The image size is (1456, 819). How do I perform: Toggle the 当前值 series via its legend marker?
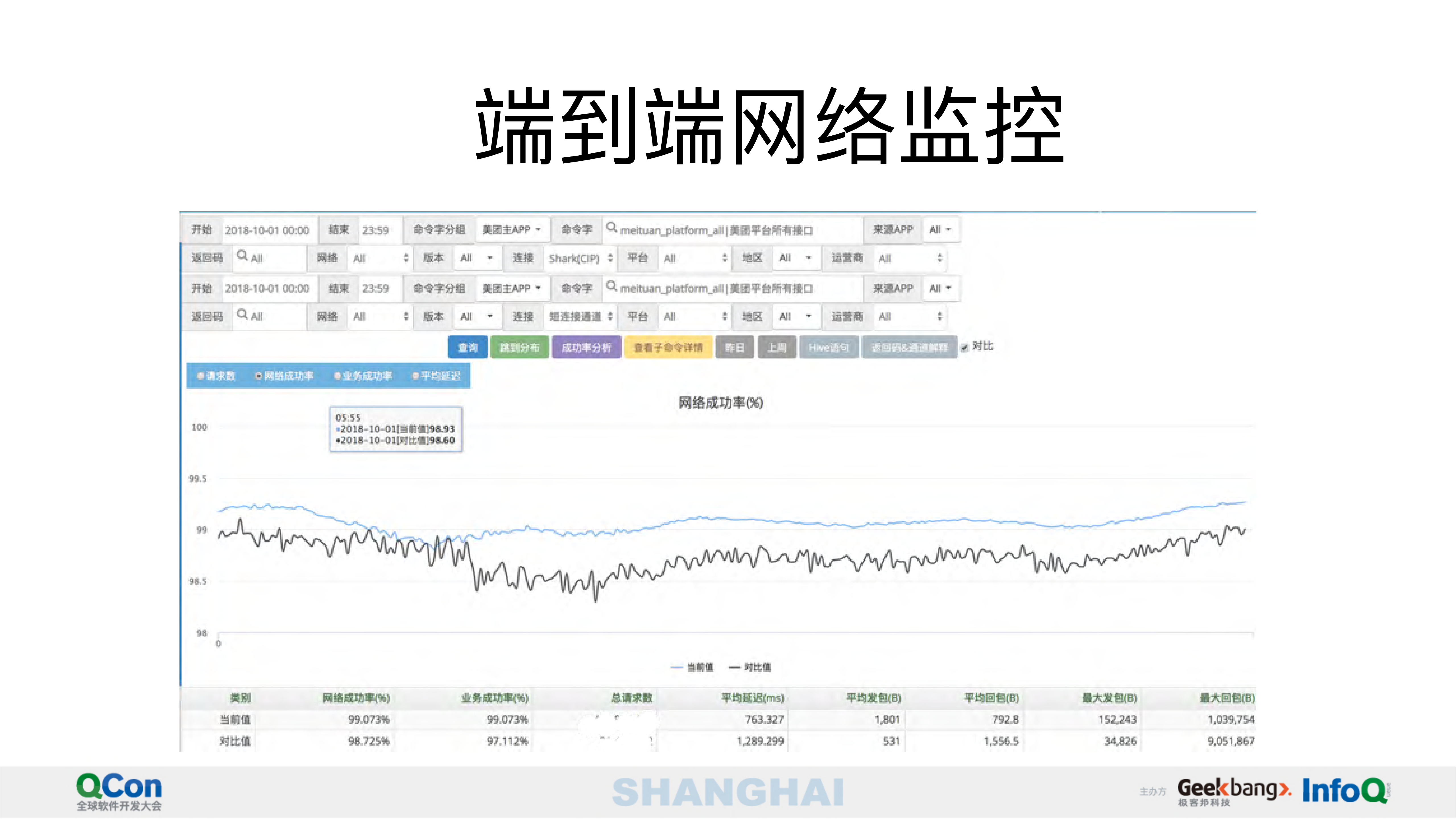tap(677, 667)
